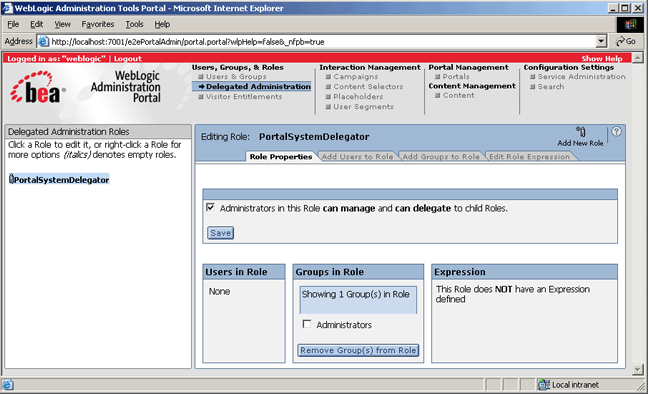Viewport: 648px width, 394px height.
Task: Open the help question mark icon
Action: click(616, 131)
